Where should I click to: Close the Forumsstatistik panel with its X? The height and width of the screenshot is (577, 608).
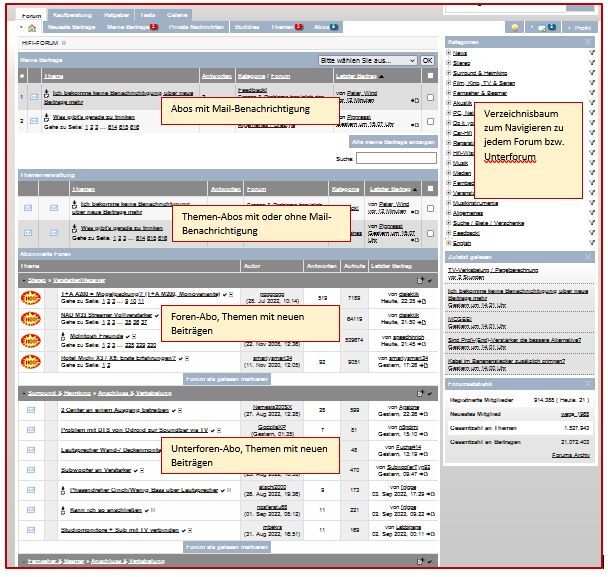(x=588, y=384)
